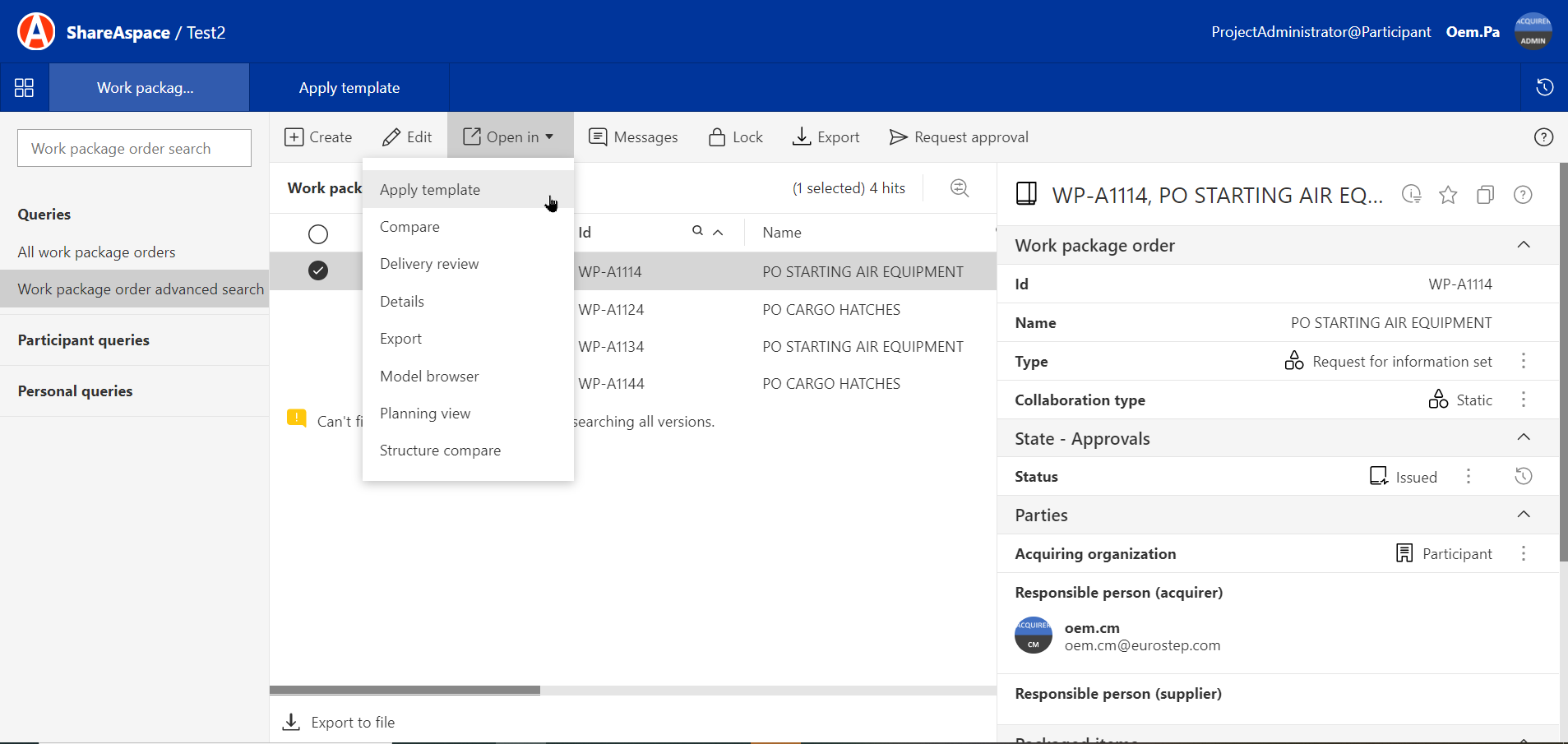Collapse the State - Approvals section

point(1523,437)
